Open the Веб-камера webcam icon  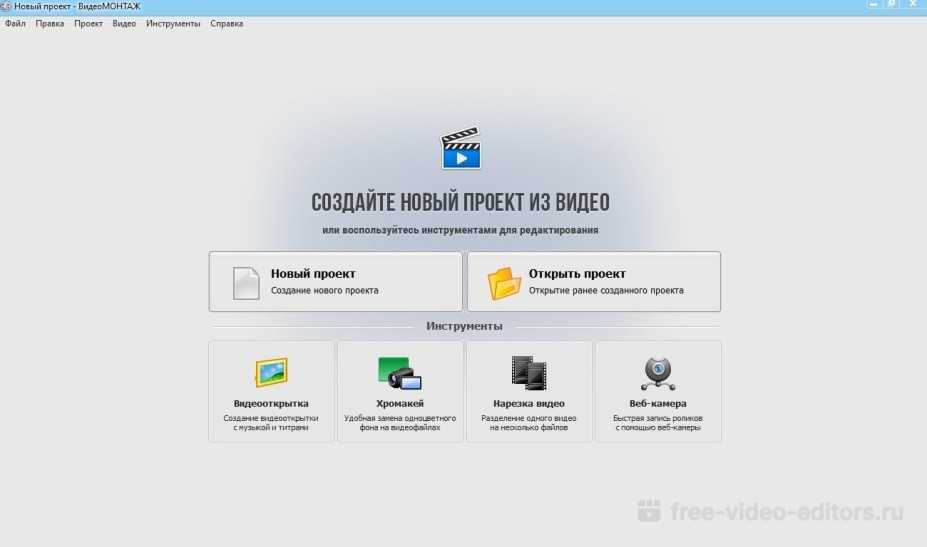click(x=657, y=373)
